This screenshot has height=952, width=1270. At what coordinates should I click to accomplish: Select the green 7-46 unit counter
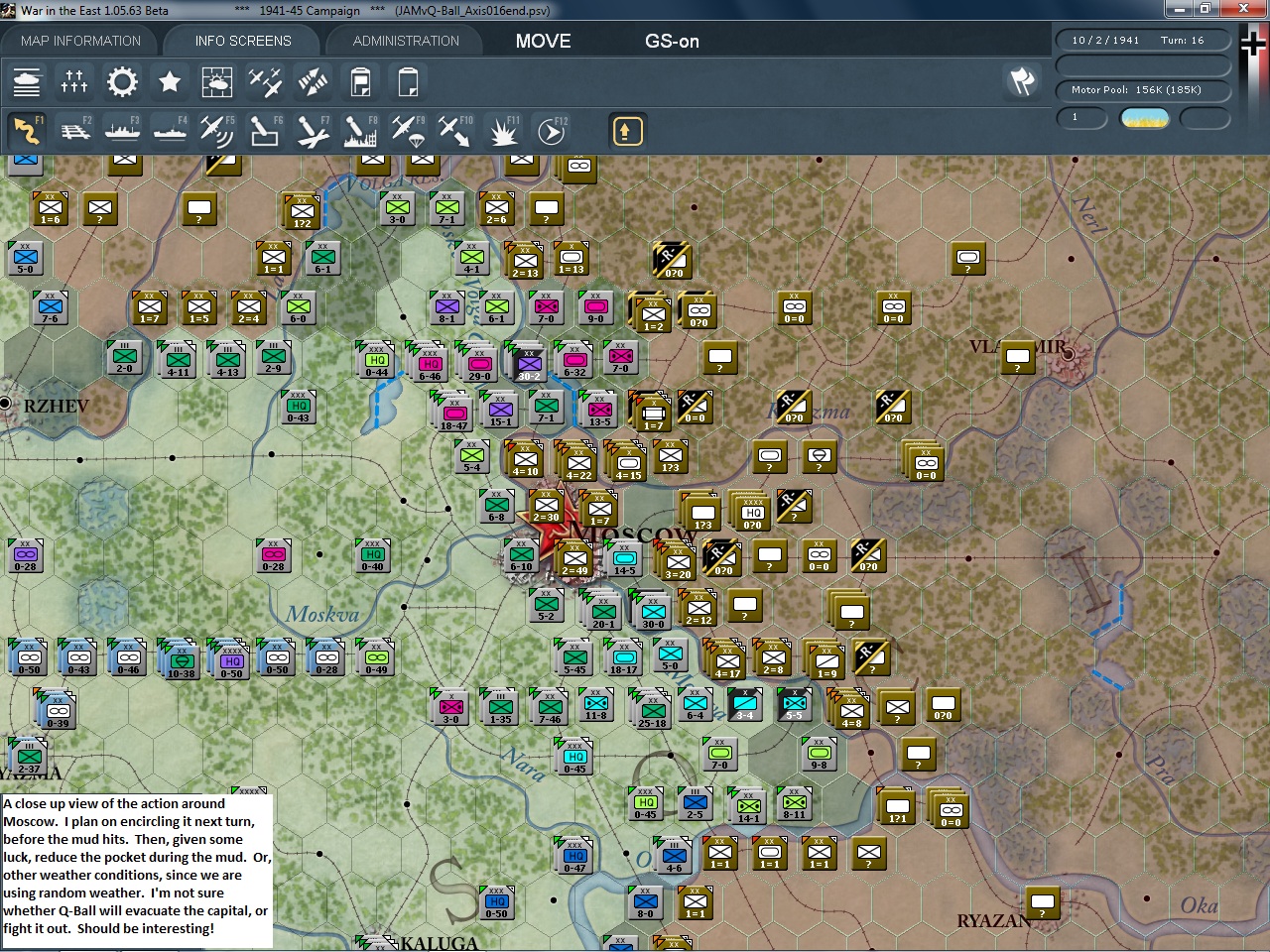pos(548,706)
